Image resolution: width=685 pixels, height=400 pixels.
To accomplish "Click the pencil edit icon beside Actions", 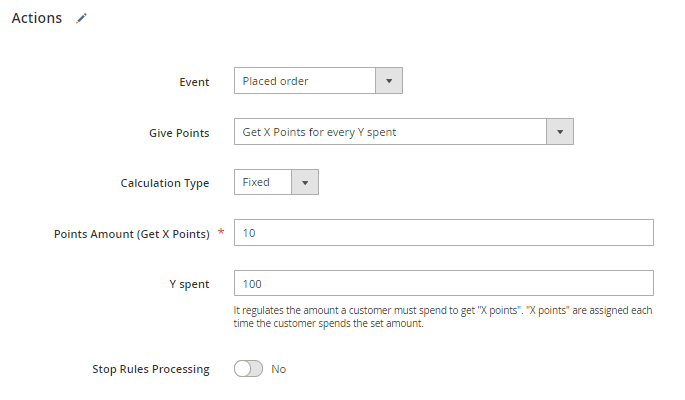I will [81, 19].
